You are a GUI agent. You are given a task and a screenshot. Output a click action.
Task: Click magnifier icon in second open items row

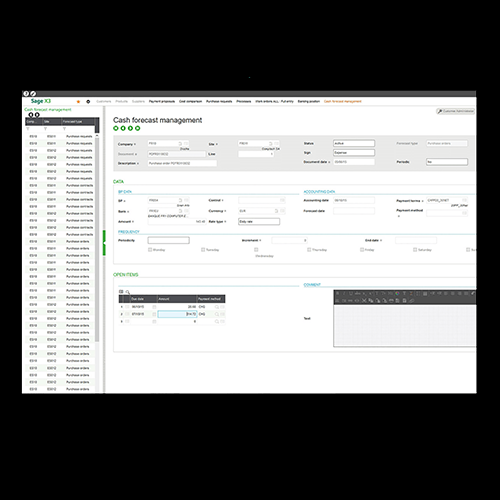(x=217, y=314)
